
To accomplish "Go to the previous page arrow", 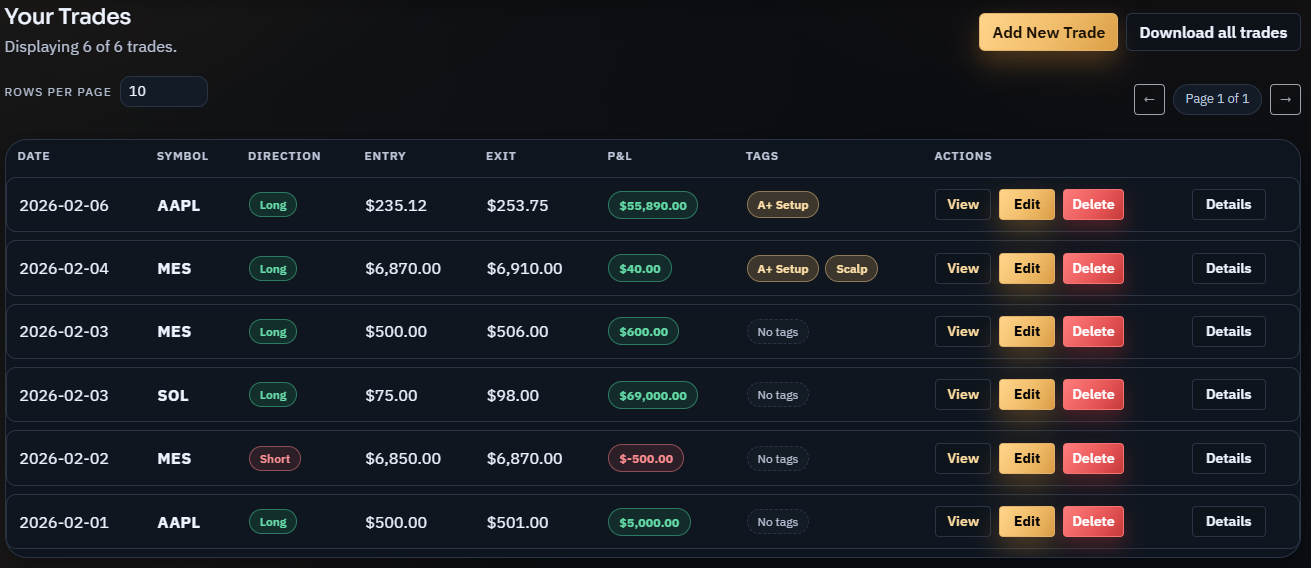I will (x=1149, y=99).
